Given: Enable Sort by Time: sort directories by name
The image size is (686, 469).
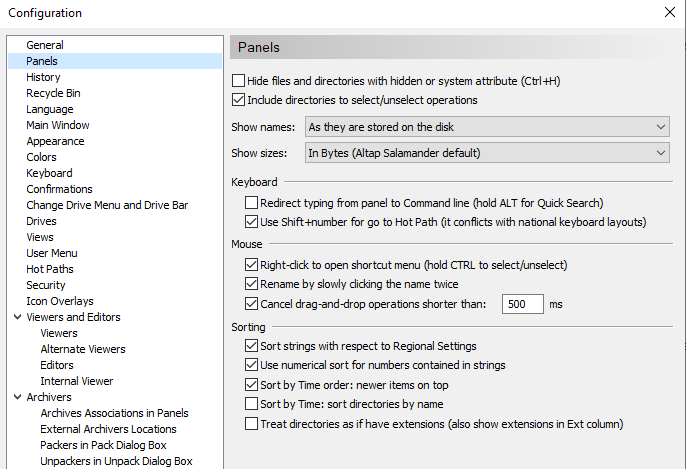Looking at the screenshot, I should [x=252, y=404].
